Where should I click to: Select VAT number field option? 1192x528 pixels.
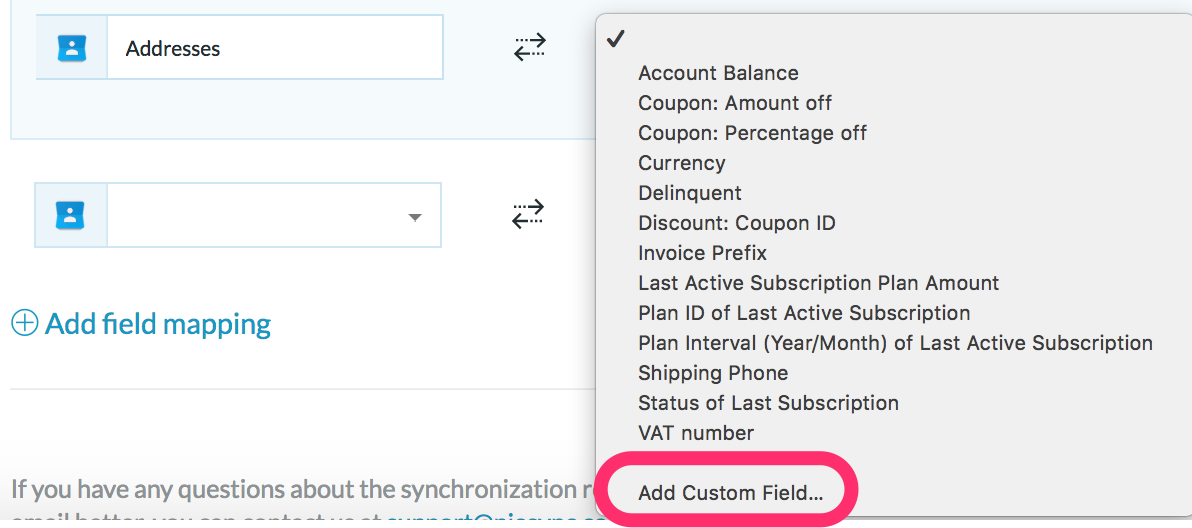[x=696, y=433]
